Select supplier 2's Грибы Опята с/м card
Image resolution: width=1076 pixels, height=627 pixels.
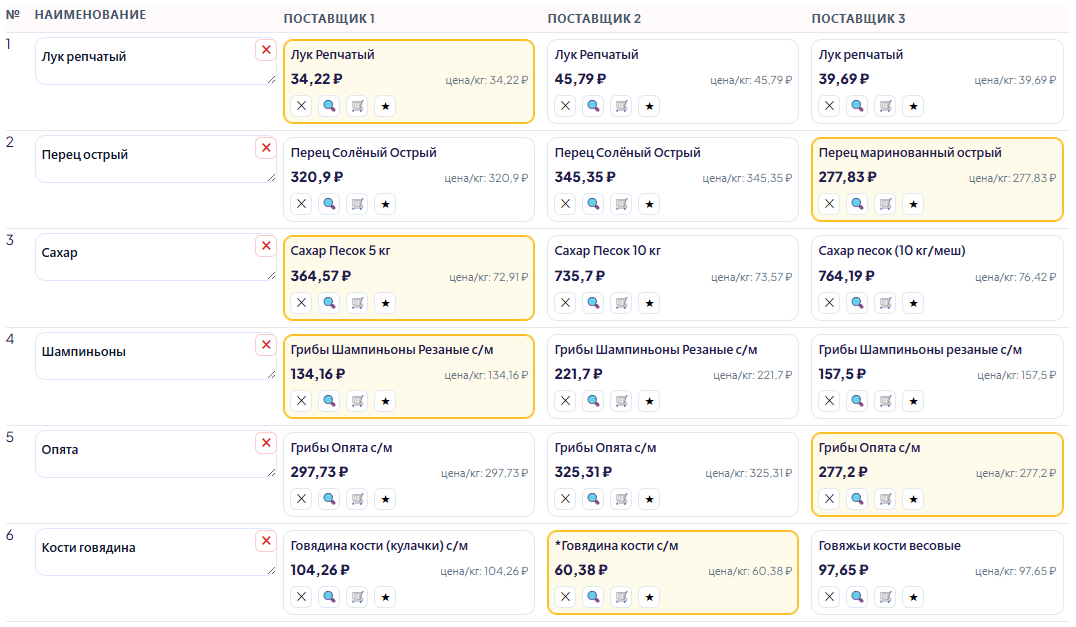click(x=672, y=459)
